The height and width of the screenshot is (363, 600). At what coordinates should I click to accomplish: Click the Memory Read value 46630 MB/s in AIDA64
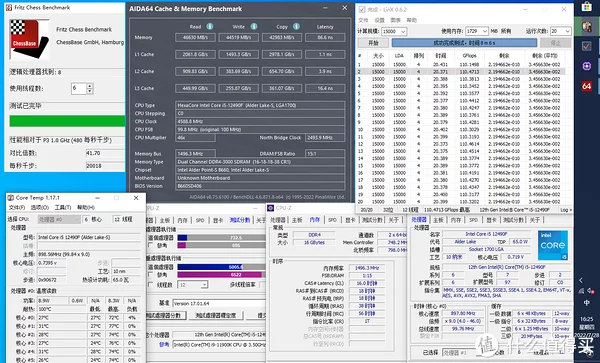(x=195, y=37)
